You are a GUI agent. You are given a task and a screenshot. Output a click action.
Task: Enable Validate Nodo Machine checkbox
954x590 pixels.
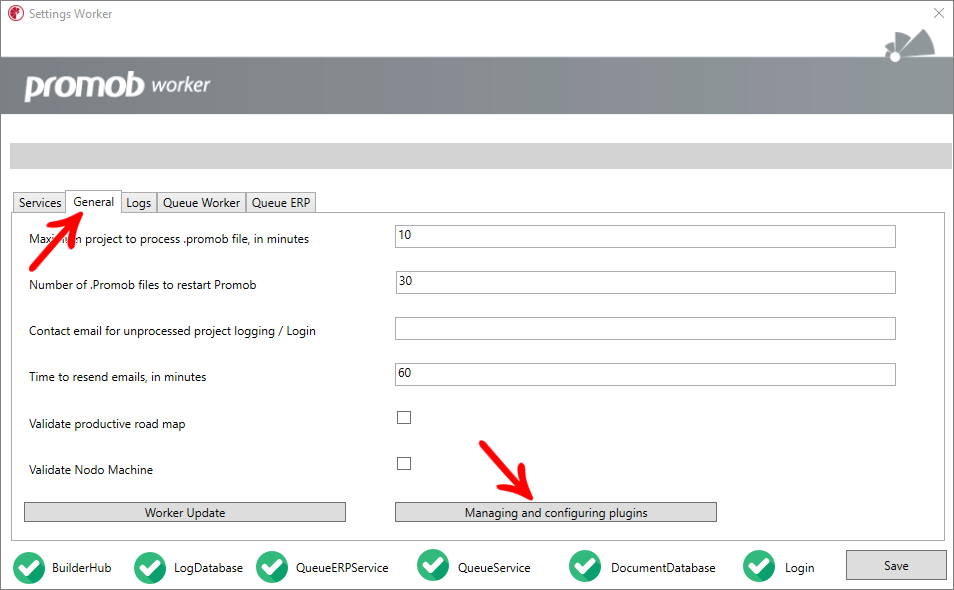click(404, 463)
